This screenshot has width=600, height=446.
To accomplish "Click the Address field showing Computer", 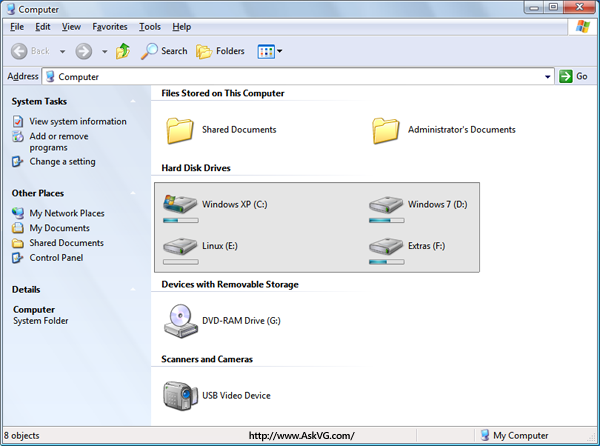I will pyautogui.click(x=298, y=77).
